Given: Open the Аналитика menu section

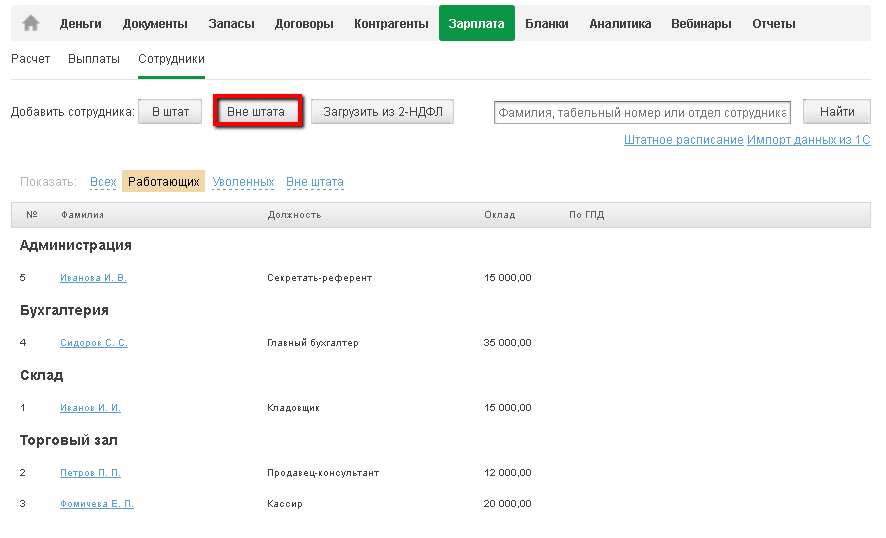Looking at the screenshot, I should [620, 24].
